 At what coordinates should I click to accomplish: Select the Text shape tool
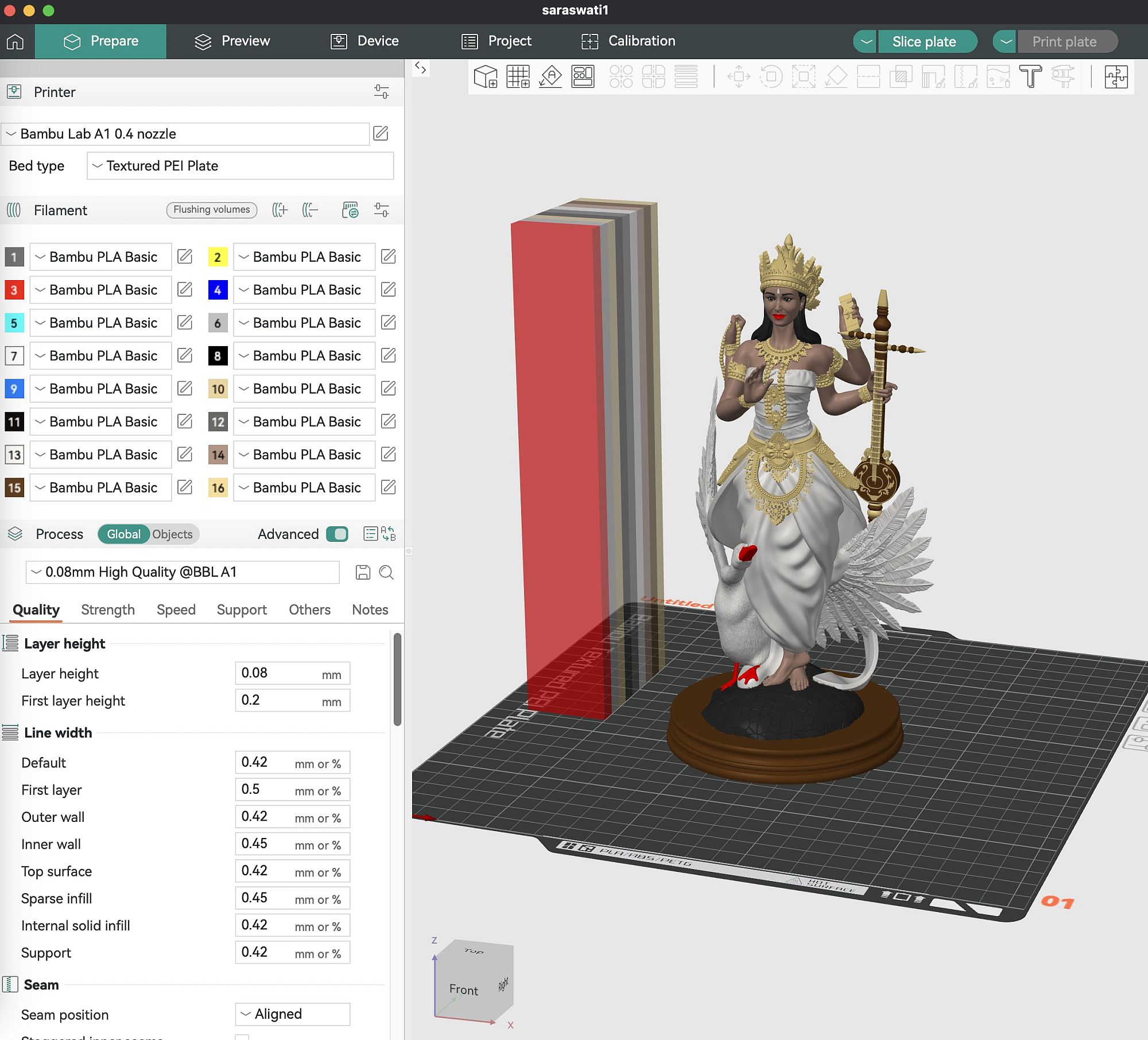(x=1030, y=76)
